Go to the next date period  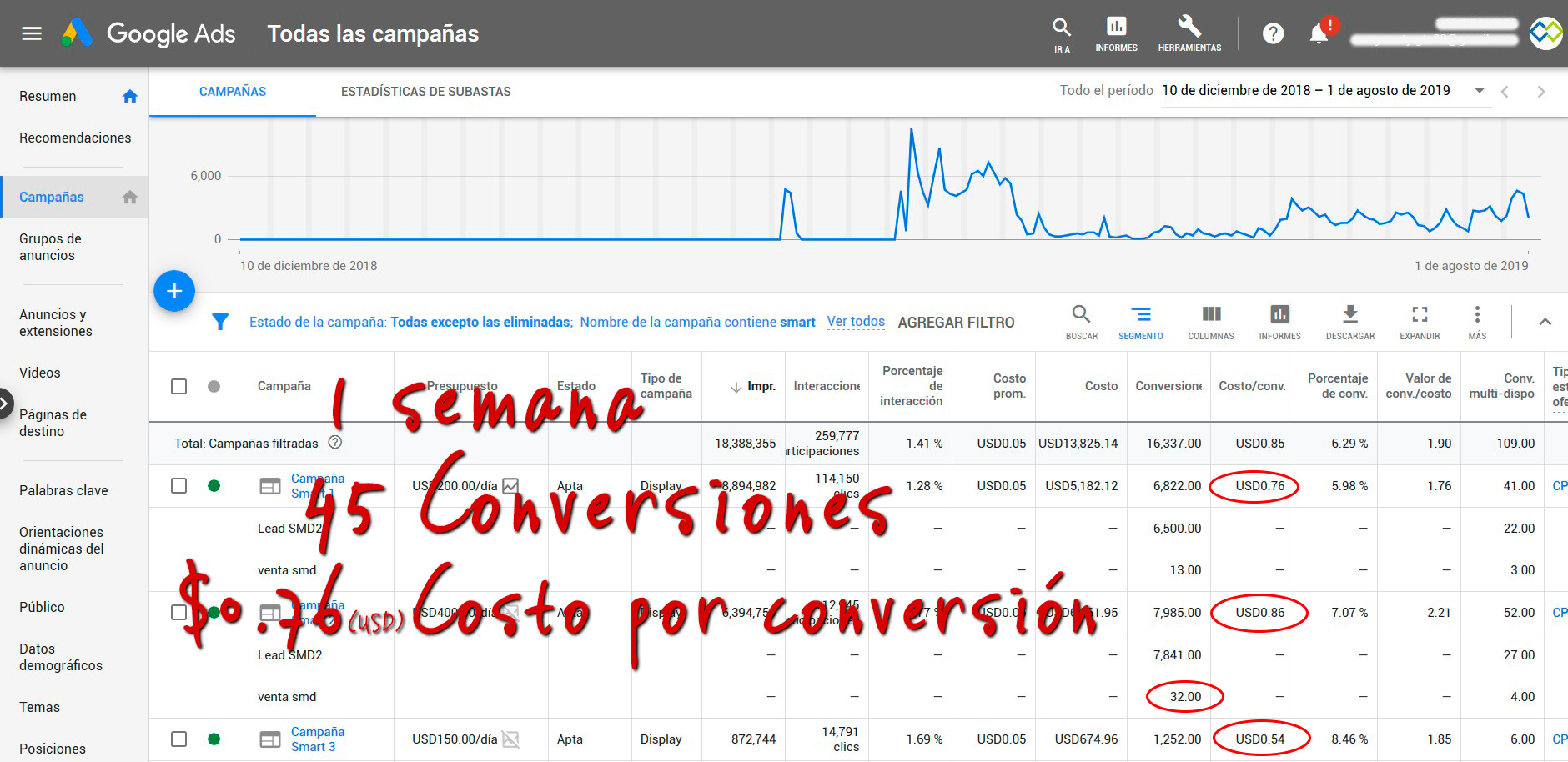click(x=1541, y=92)
